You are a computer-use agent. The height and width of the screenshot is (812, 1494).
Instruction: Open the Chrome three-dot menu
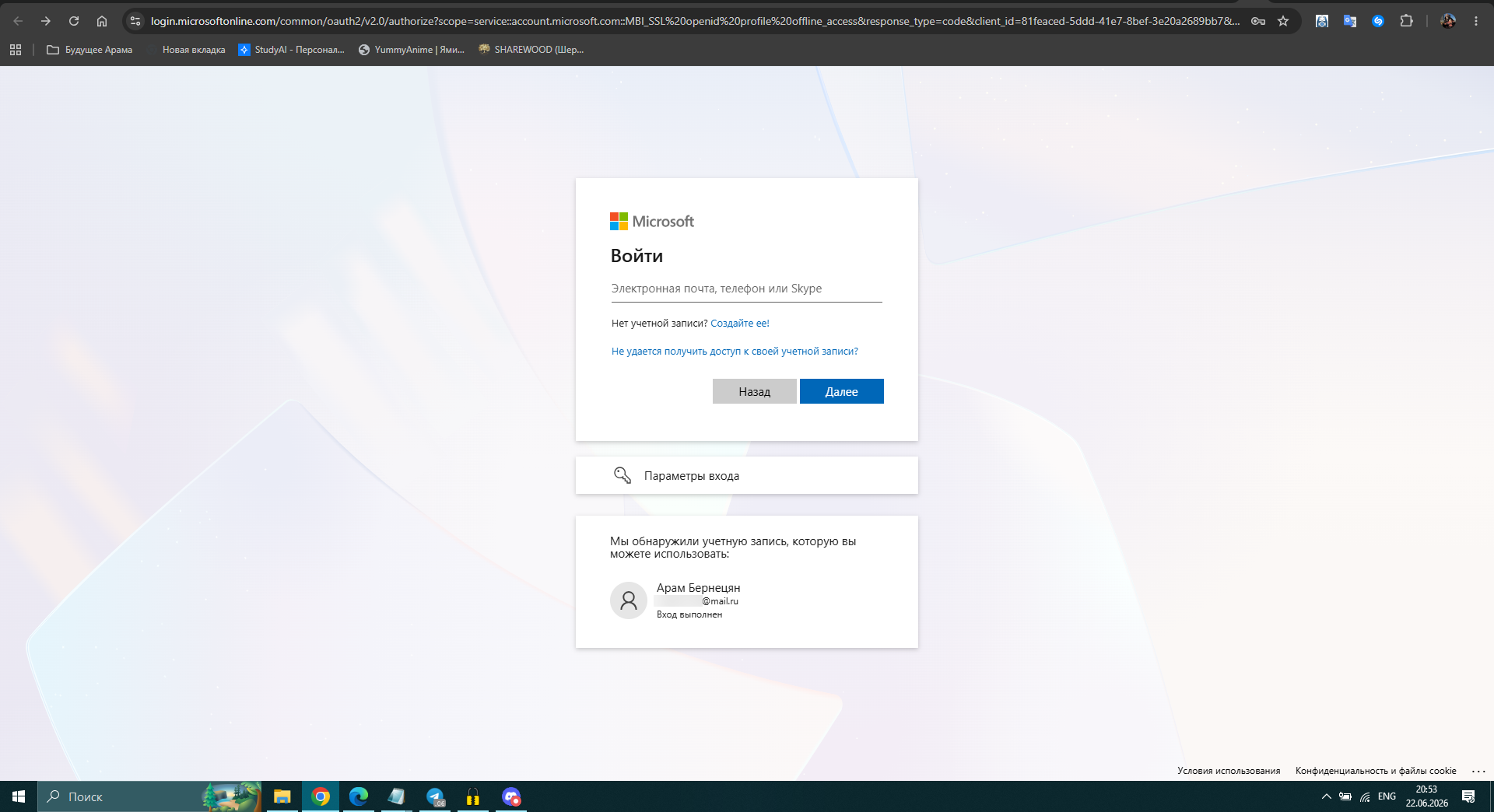(x=1476, y=21)
